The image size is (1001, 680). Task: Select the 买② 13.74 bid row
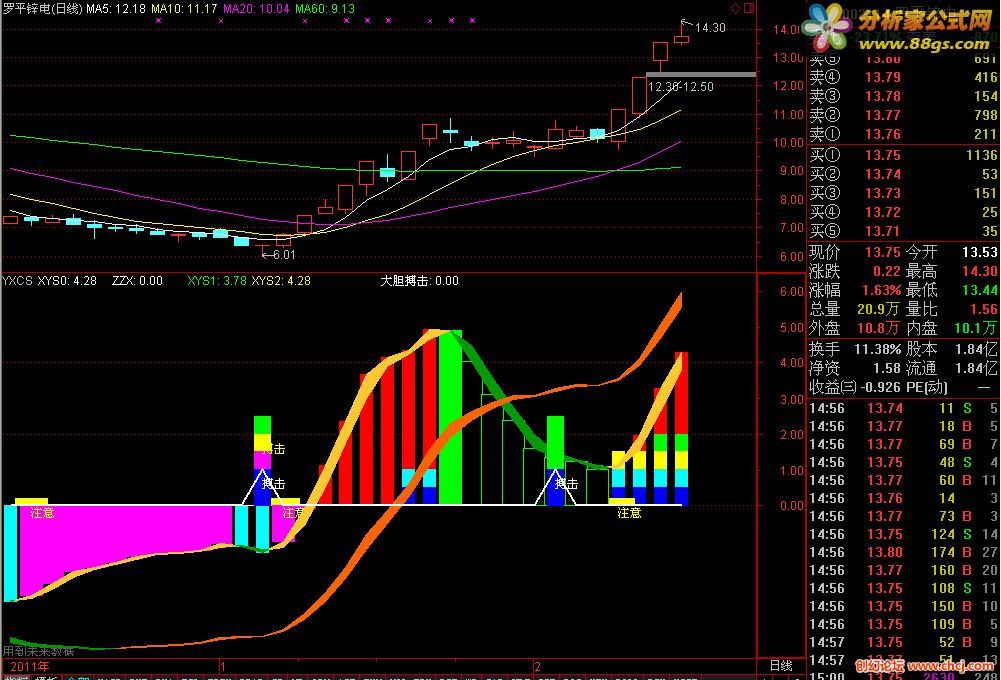coord(903,174)
